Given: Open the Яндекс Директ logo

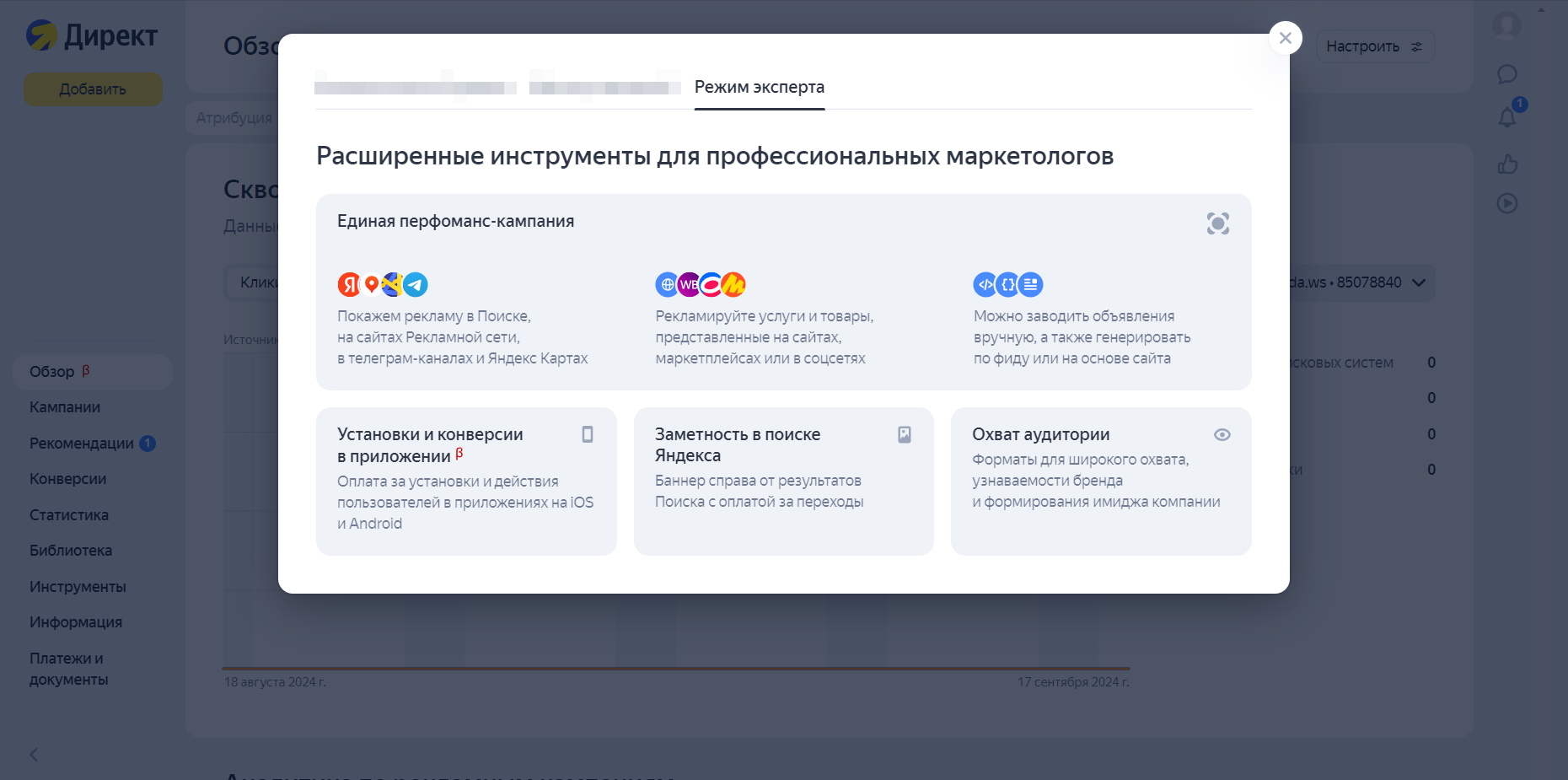Looking at the screenshot, I should click(x=90, y=35).
